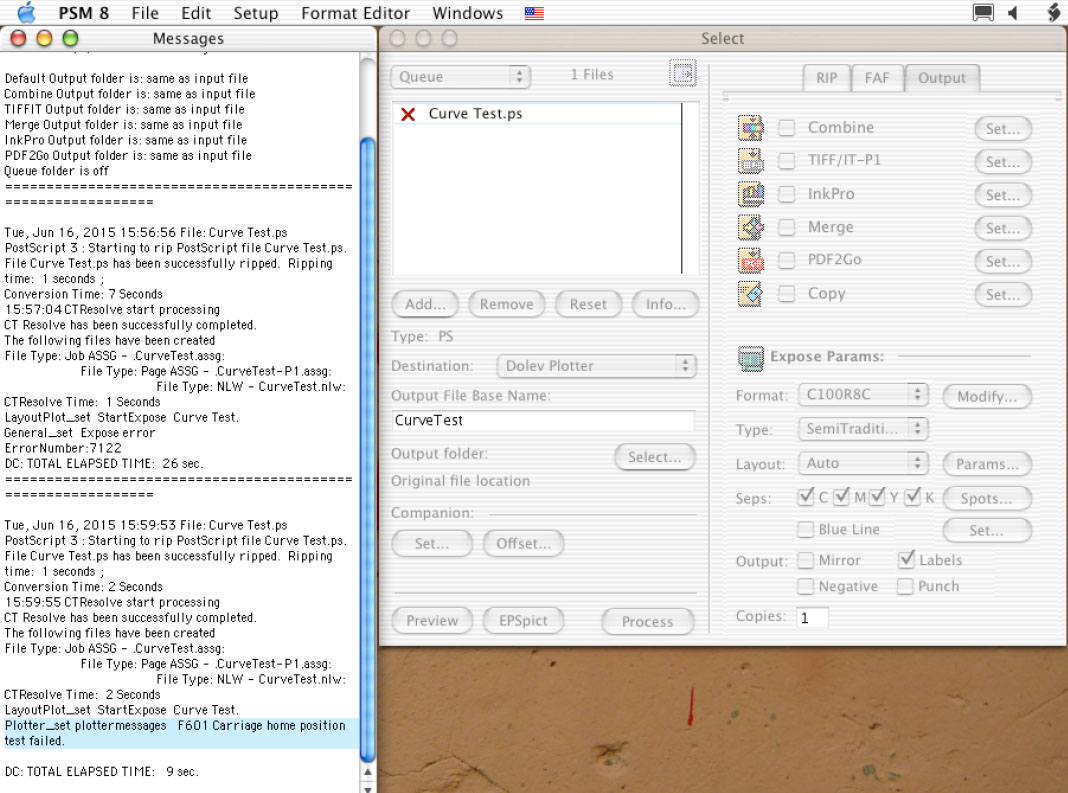1068x793 pixels.
Task: Open the Format C100R8C dropdown
Action: click(x=864, y=394)
